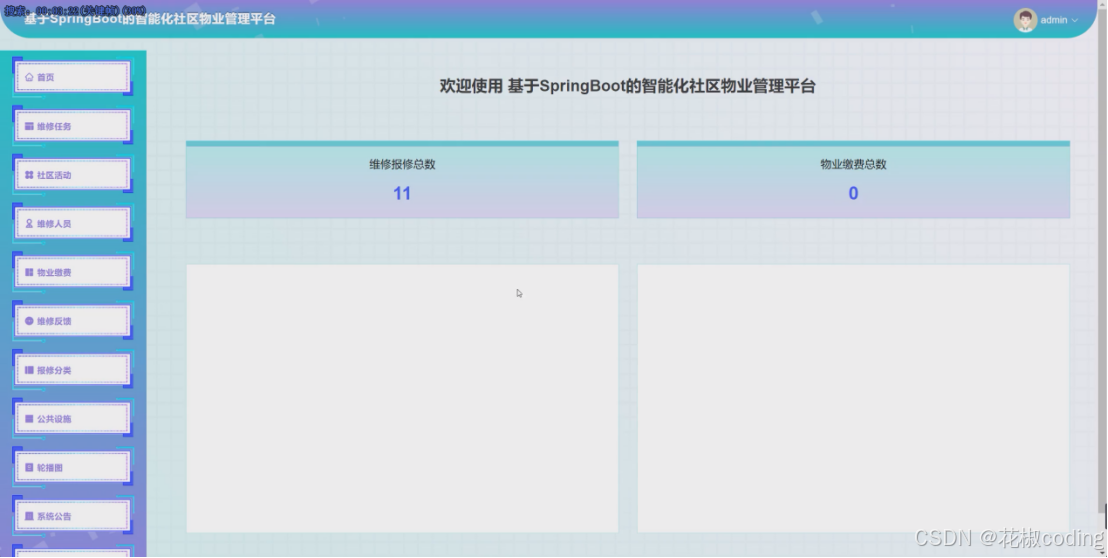
Task: Open the 报修分类 sidebar menu
Action: (72, 369)
